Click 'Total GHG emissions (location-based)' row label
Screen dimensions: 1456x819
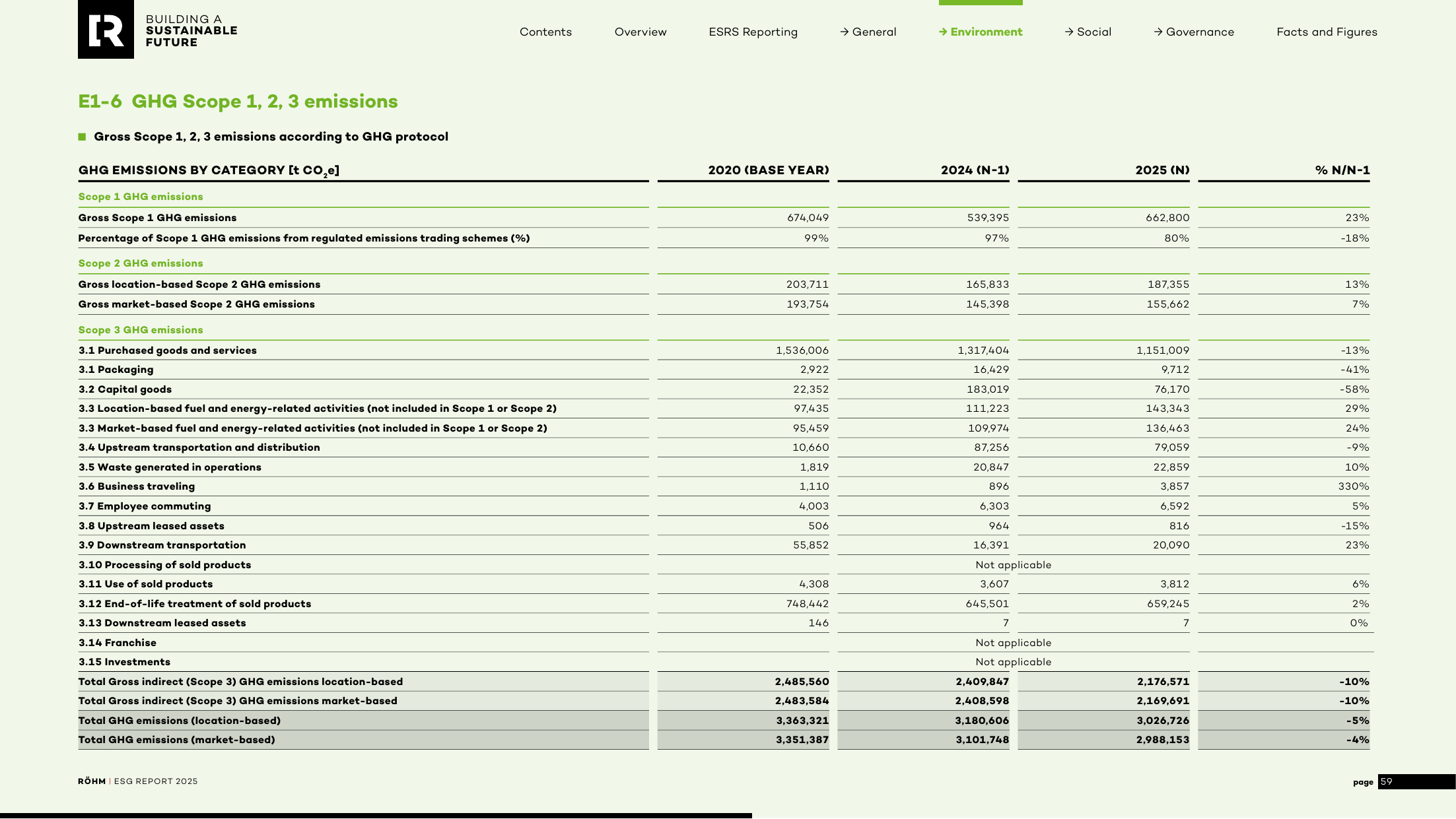[180, 721]
